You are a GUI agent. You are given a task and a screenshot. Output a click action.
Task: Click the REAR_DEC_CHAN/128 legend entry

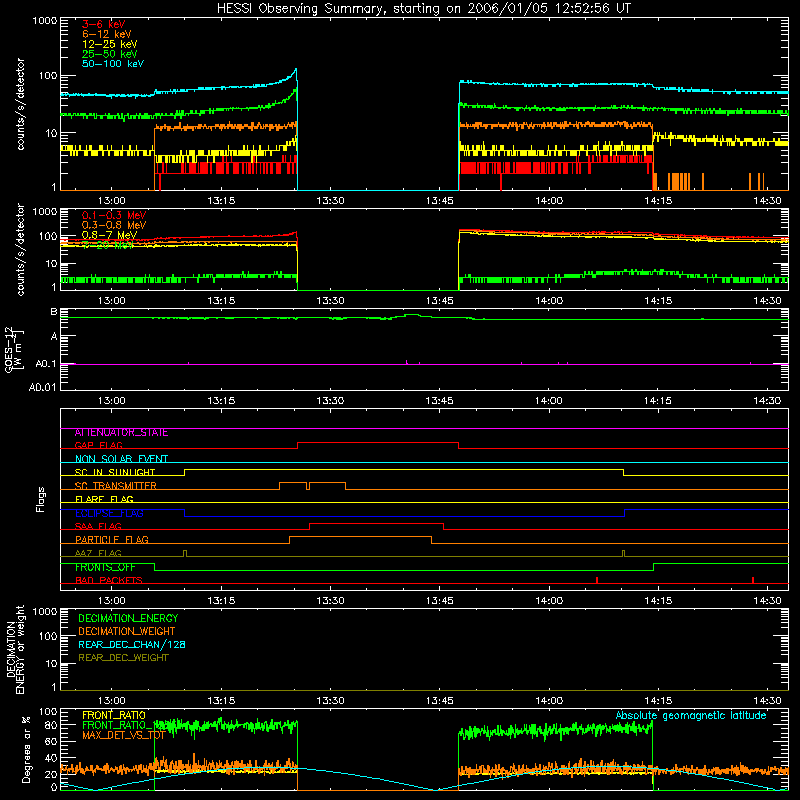point(132,645)
